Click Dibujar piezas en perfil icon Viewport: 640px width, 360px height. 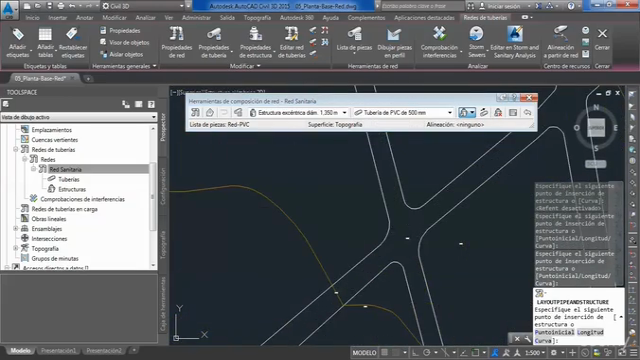click(394, 34)
